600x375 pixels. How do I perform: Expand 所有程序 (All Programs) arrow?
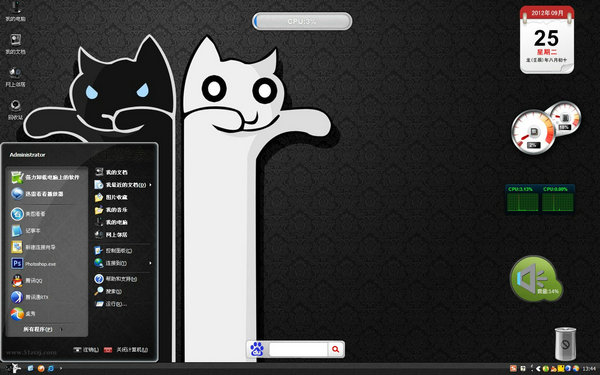pyautogui.click(x=61, y=329)
